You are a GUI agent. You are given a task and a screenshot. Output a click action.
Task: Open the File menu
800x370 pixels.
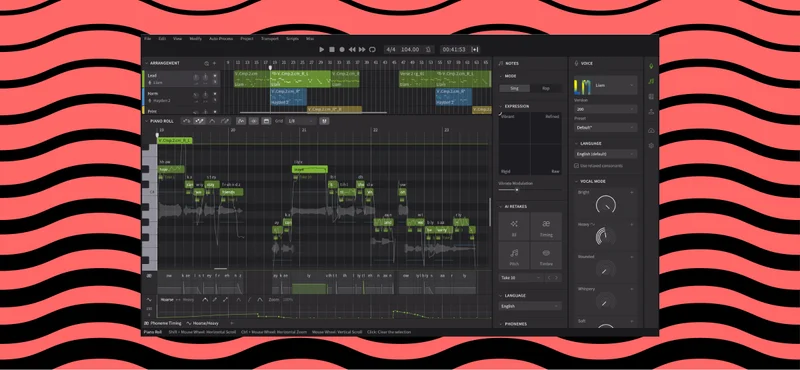(x=147, y=39)
